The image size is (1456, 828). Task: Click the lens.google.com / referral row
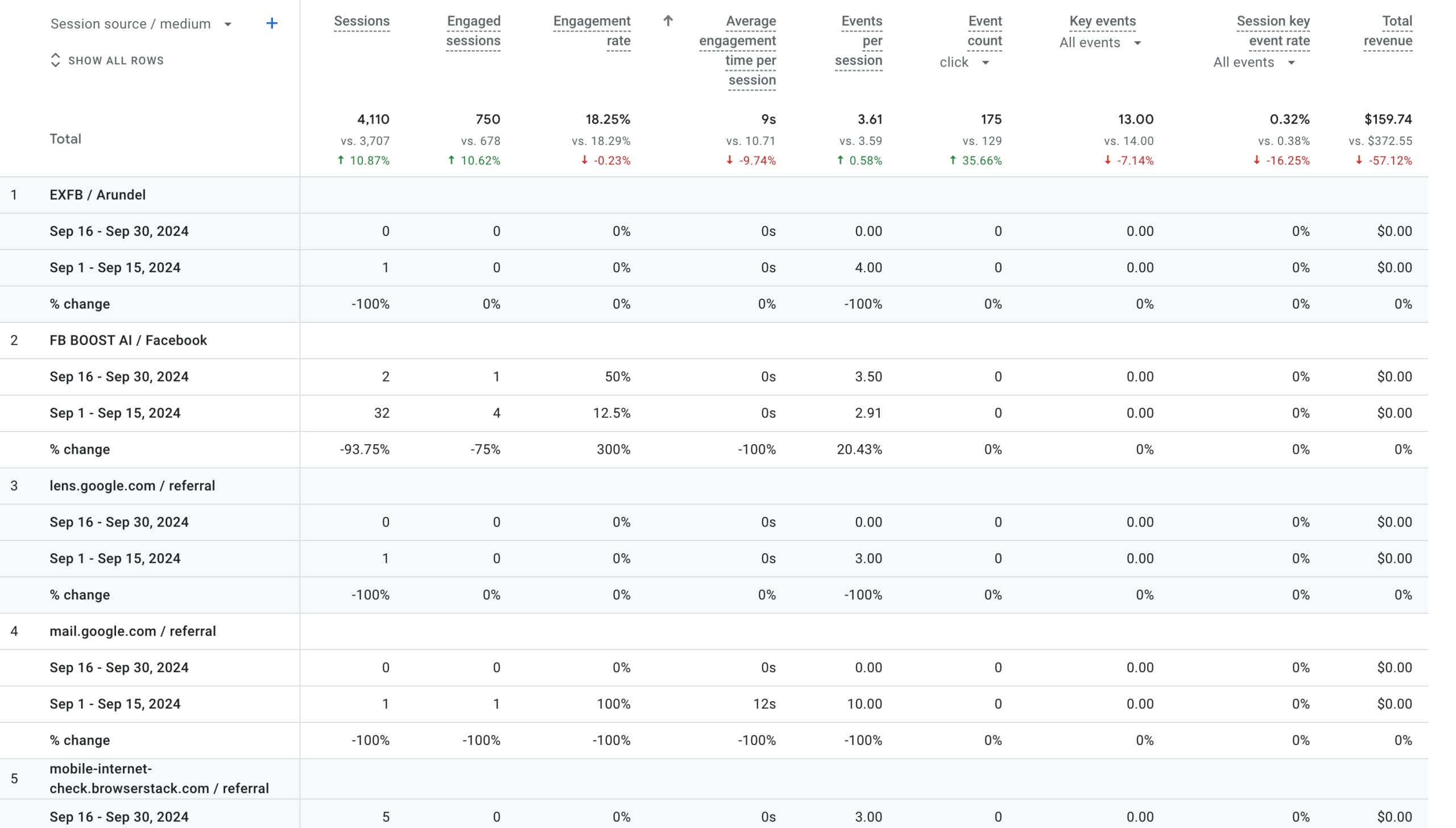[132, 486]
